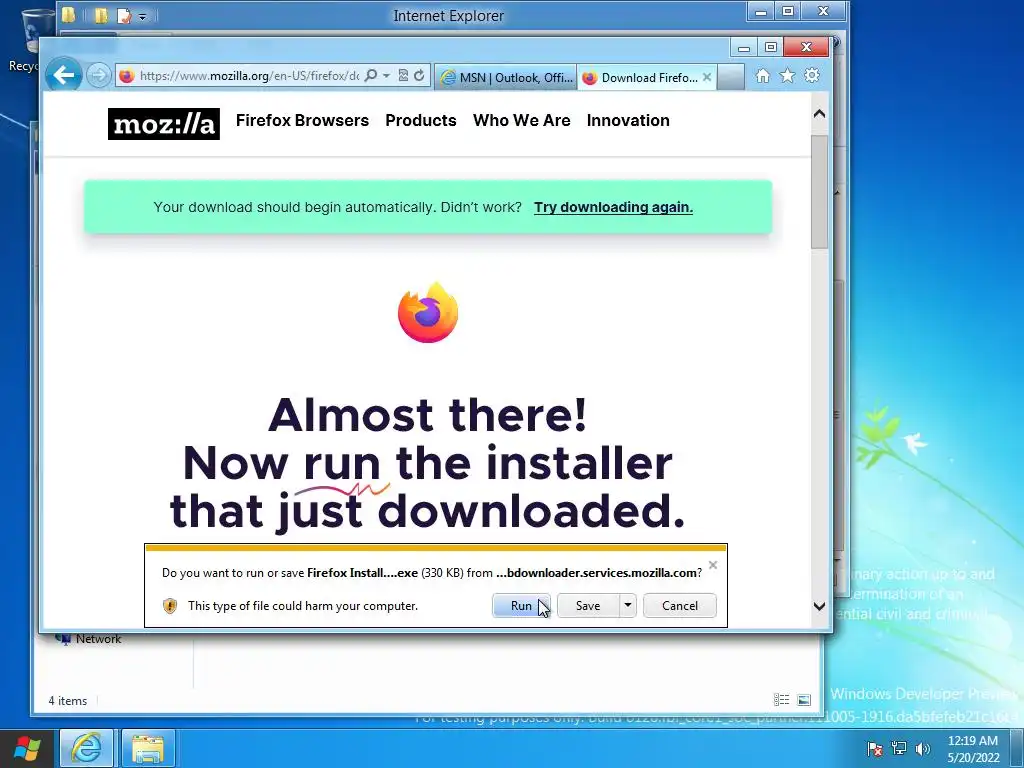Switch Explorer to large icons view
Screen dimensions: 1024x768
point(804,700)
